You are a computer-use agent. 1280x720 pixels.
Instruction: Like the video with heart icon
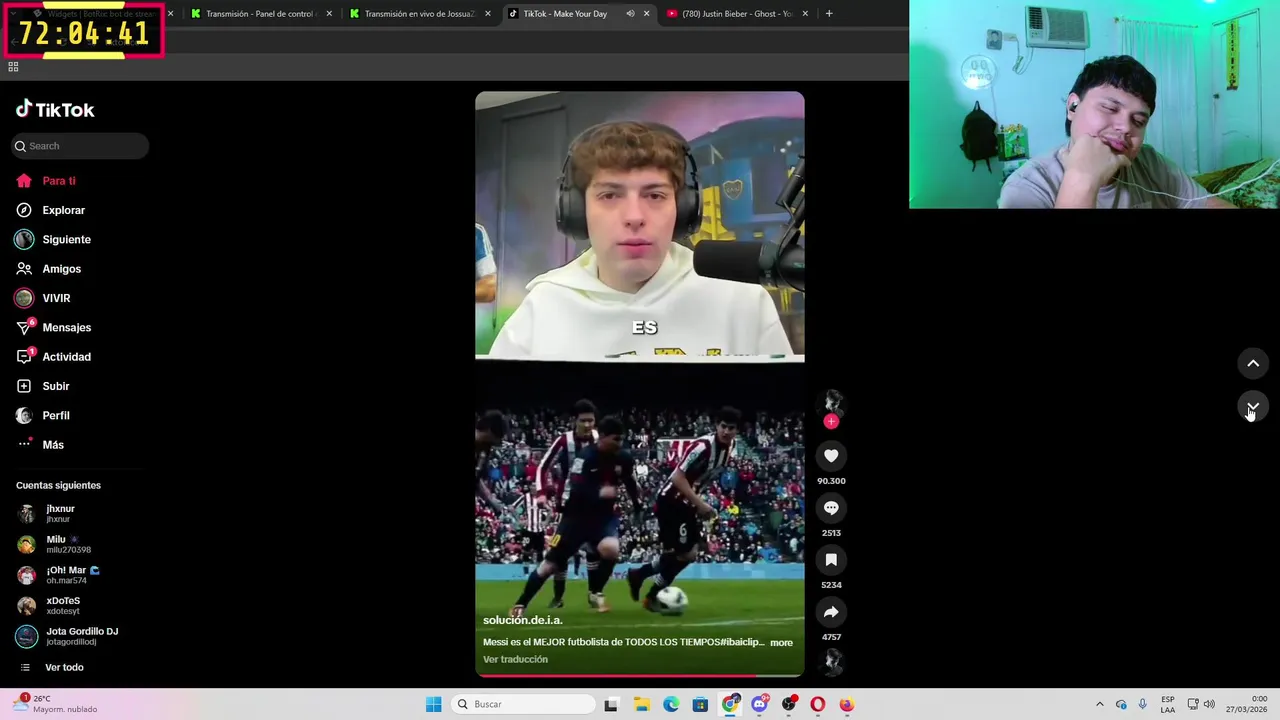(831, 456)
